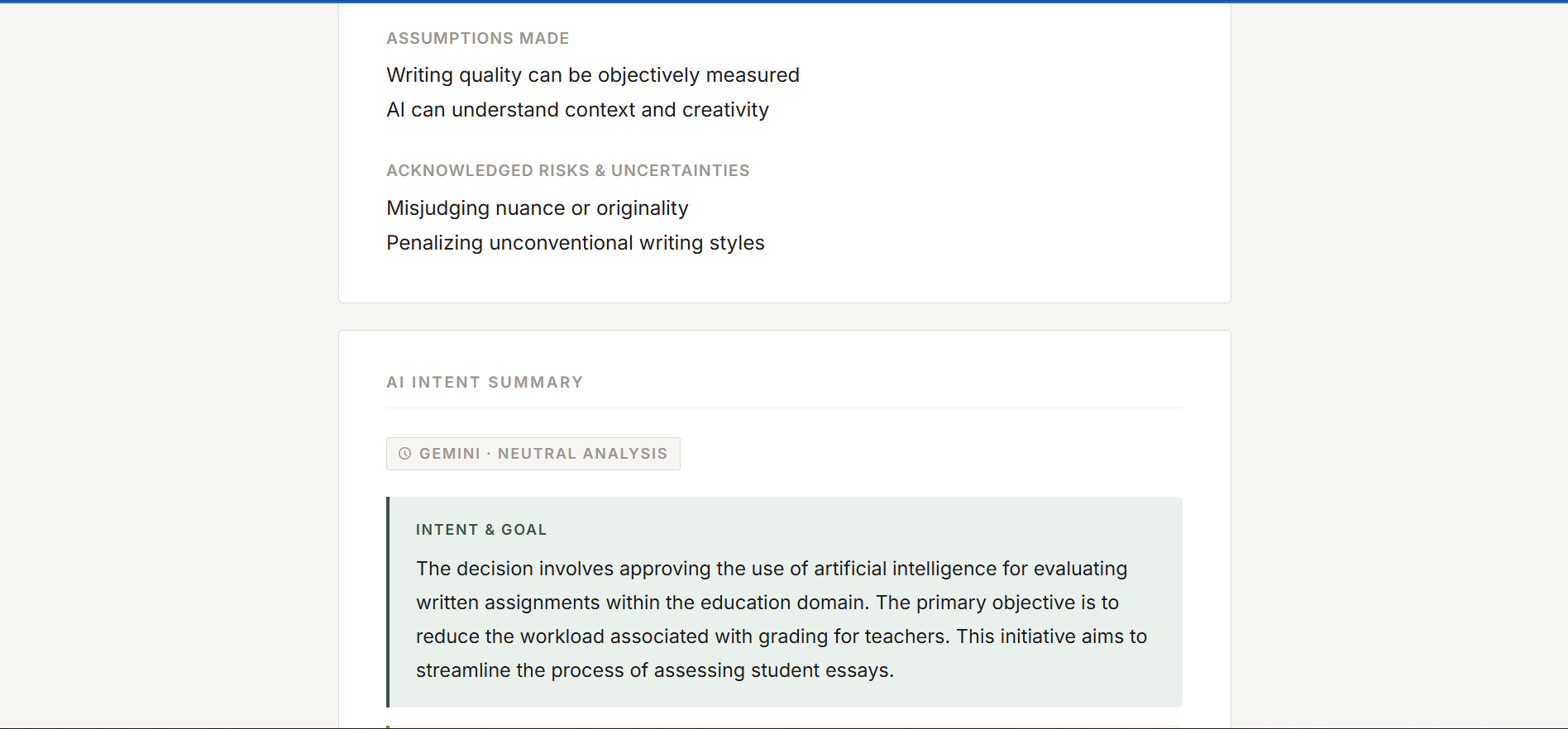Select the Assumptions Made section heading
Screen dimensions: 1568x729
tap(477, 38)
